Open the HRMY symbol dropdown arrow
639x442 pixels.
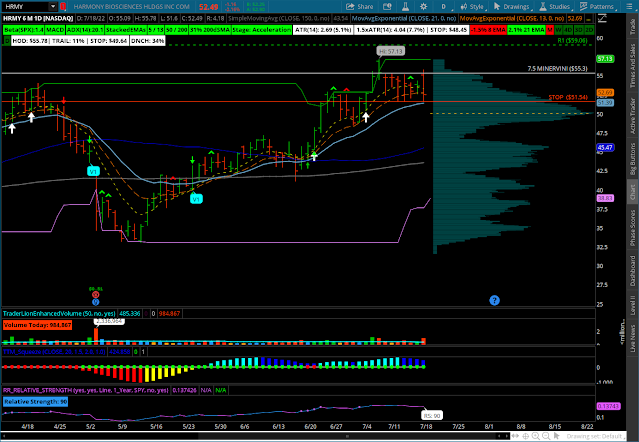[53, 7]
